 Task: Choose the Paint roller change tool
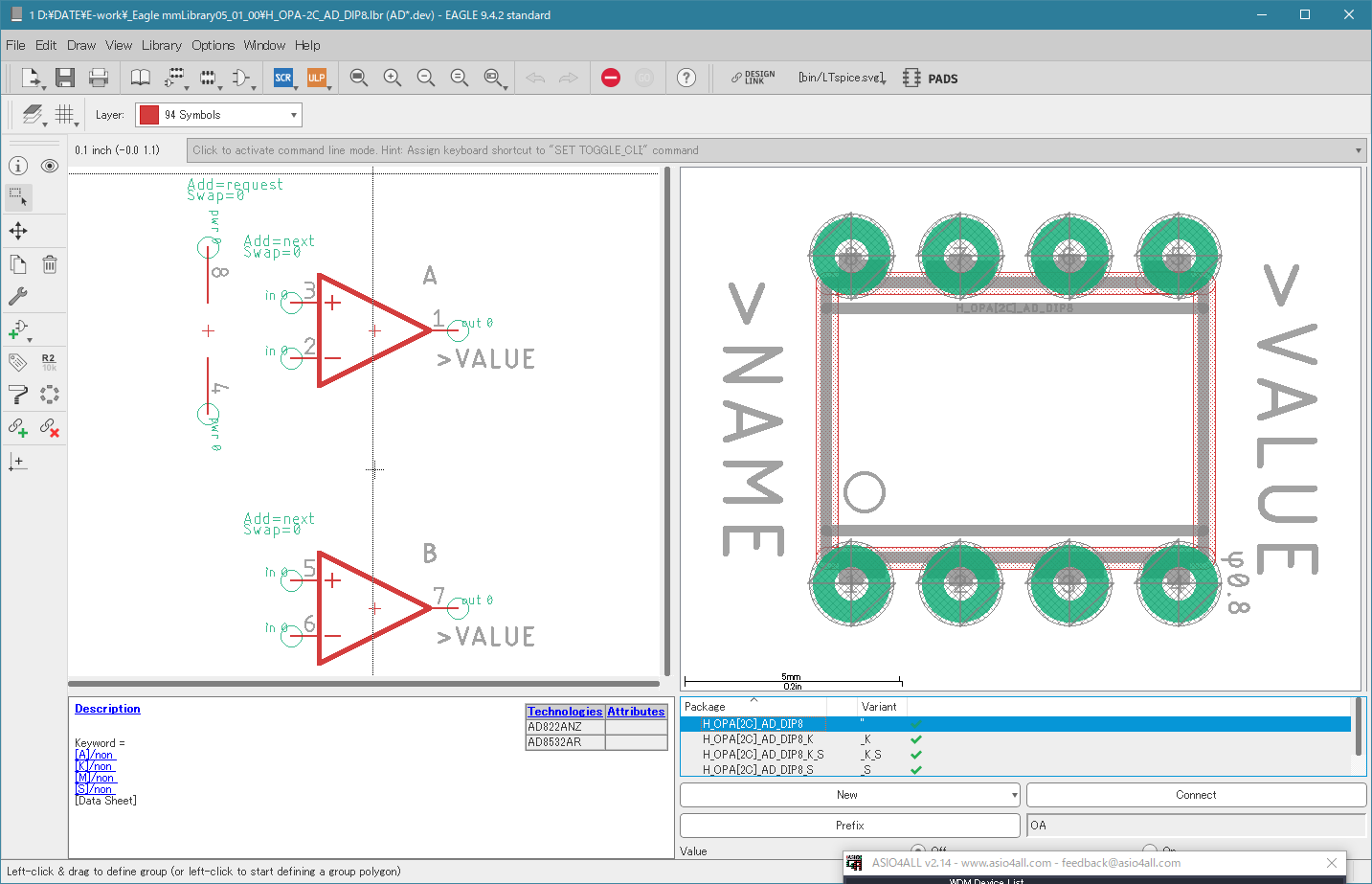18,395
